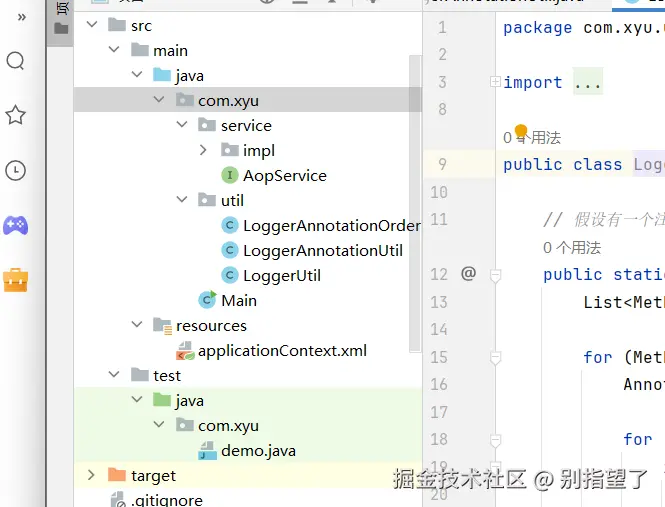Screen dimensions: 665x507
Task: Open LoggerAnnotationUtil class file
Action: (323, 251)
